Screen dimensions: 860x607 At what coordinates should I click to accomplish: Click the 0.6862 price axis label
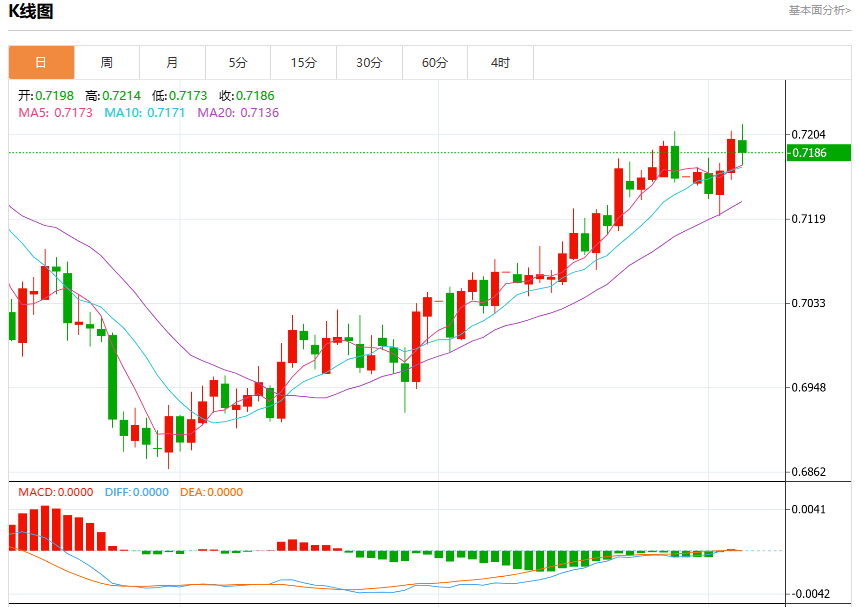pyautogui.click(x=808, y=472)
